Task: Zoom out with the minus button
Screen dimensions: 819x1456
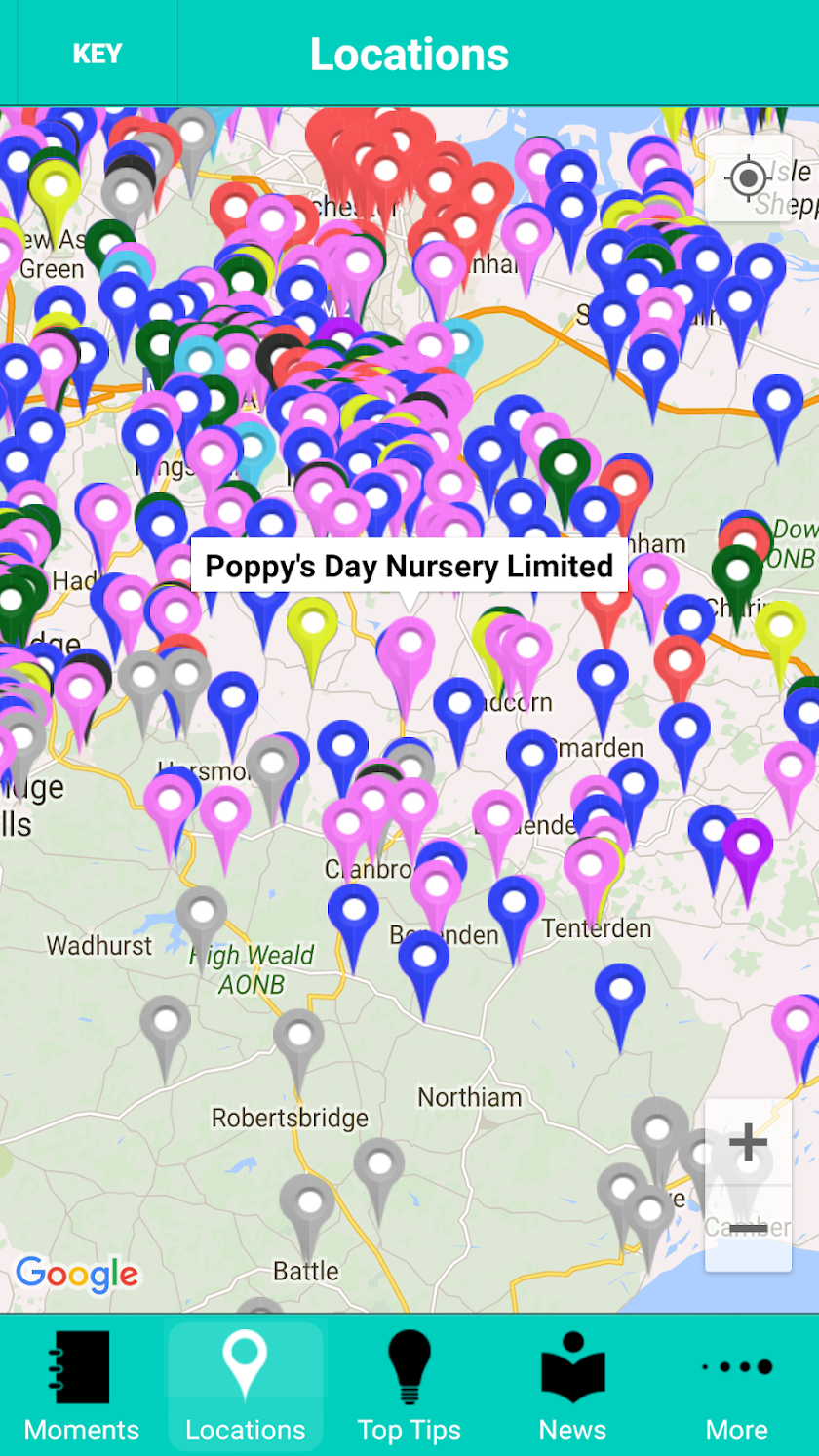Action: [748, 1228]
